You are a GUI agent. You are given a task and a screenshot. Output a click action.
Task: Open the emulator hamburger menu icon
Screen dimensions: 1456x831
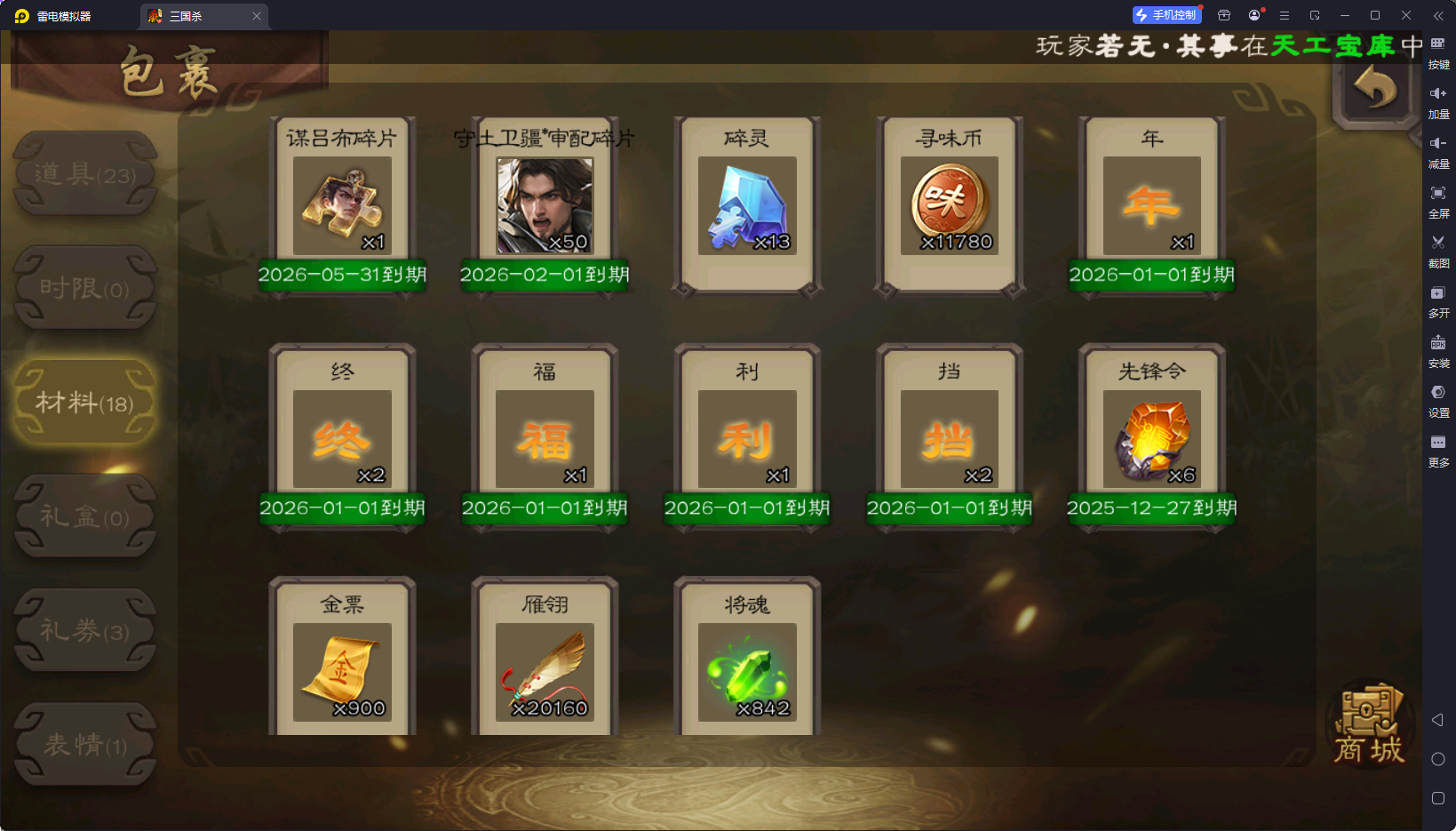[x=1284, y=15]
